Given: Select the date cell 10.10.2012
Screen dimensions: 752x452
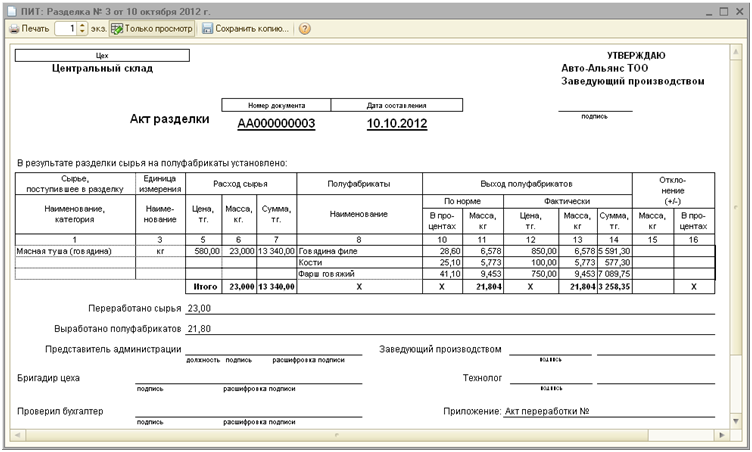Looking at the screenshot, I should [396, 124].
